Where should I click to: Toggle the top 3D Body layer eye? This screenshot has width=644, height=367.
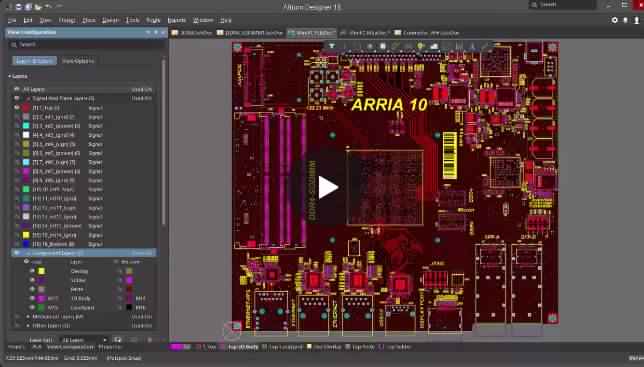pyautogui.click(x=32, y=298)
